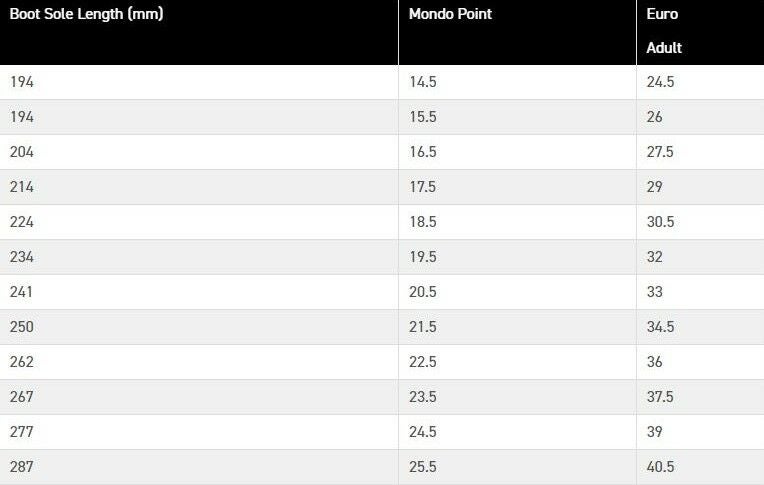
Task: Click Euro size 24.5 cell
Action: [660, 82]
